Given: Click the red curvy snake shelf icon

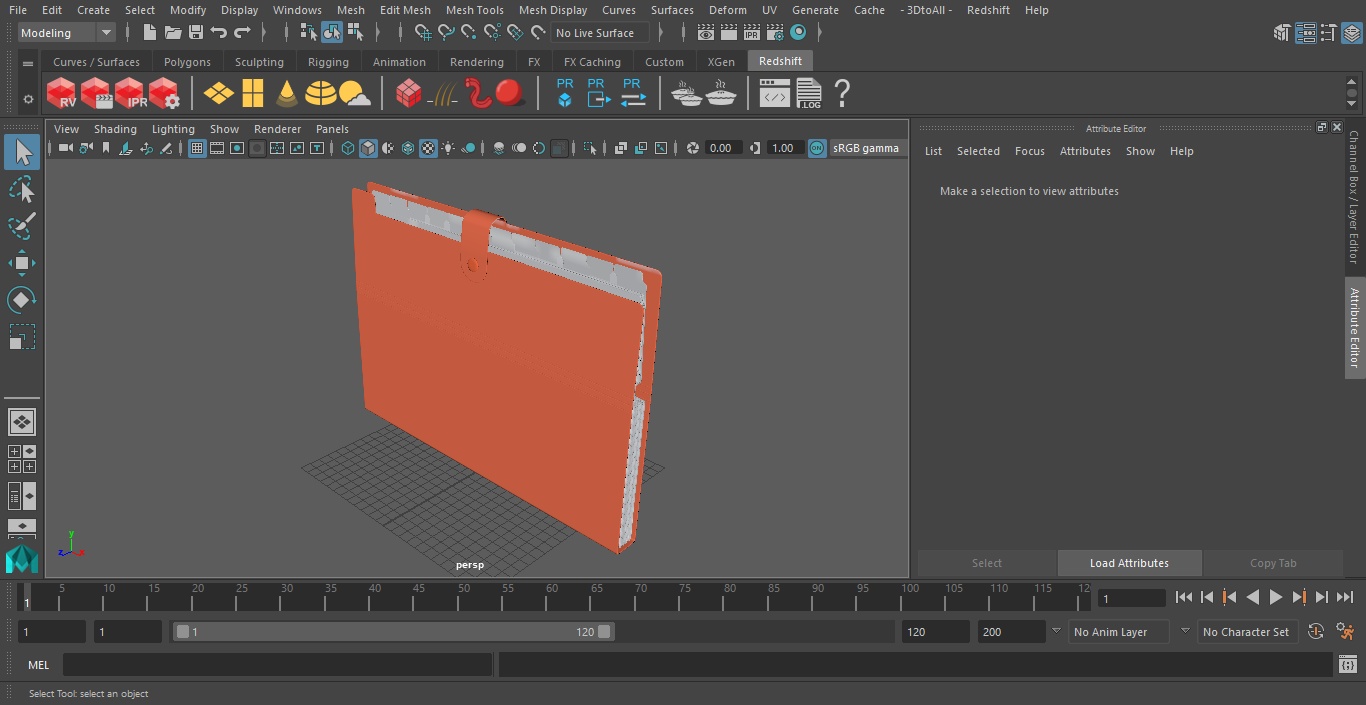Looking at the screenshot, I should point(479,94).
